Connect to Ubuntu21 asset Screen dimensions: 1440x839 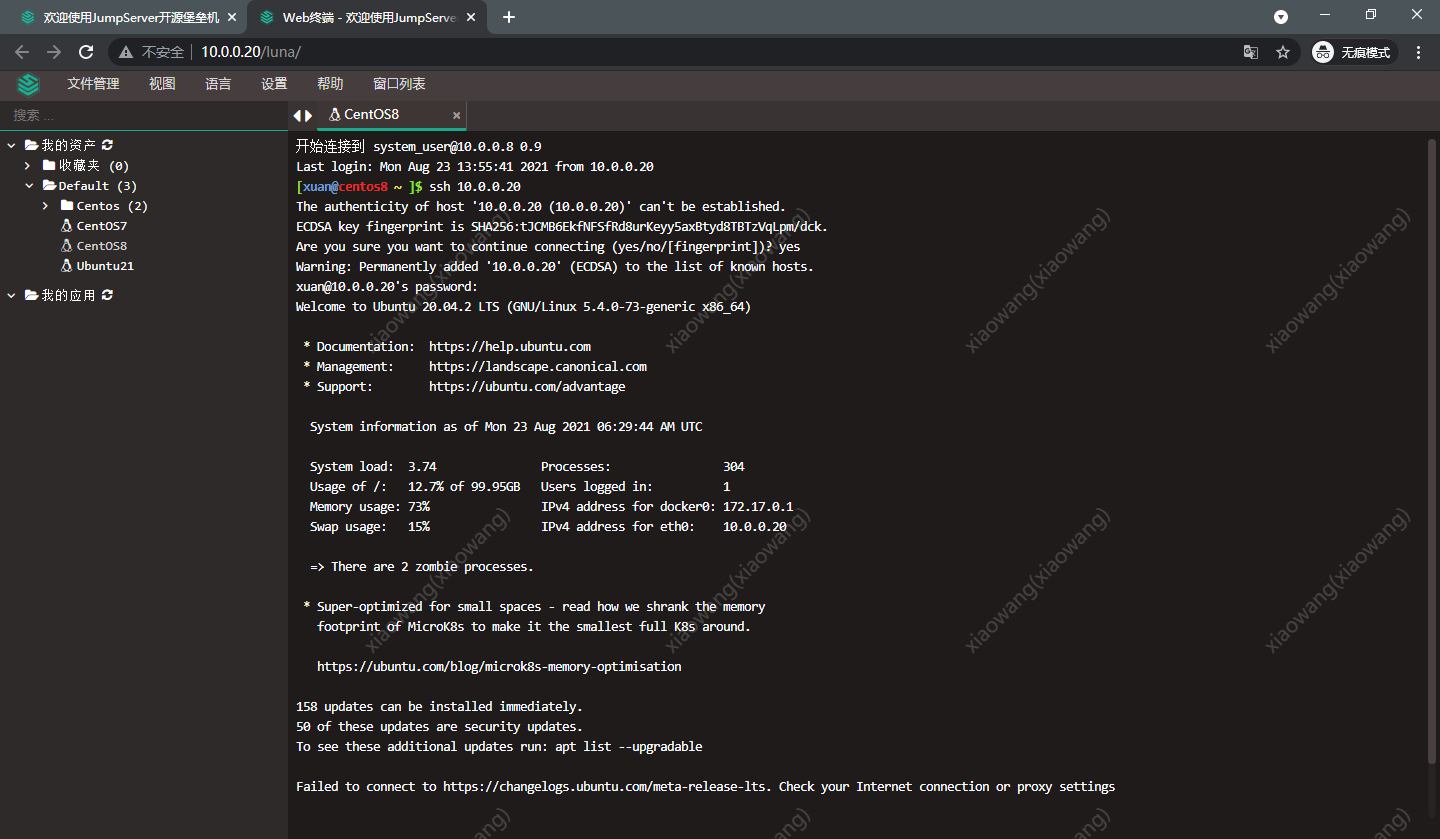tap(105, 266)
